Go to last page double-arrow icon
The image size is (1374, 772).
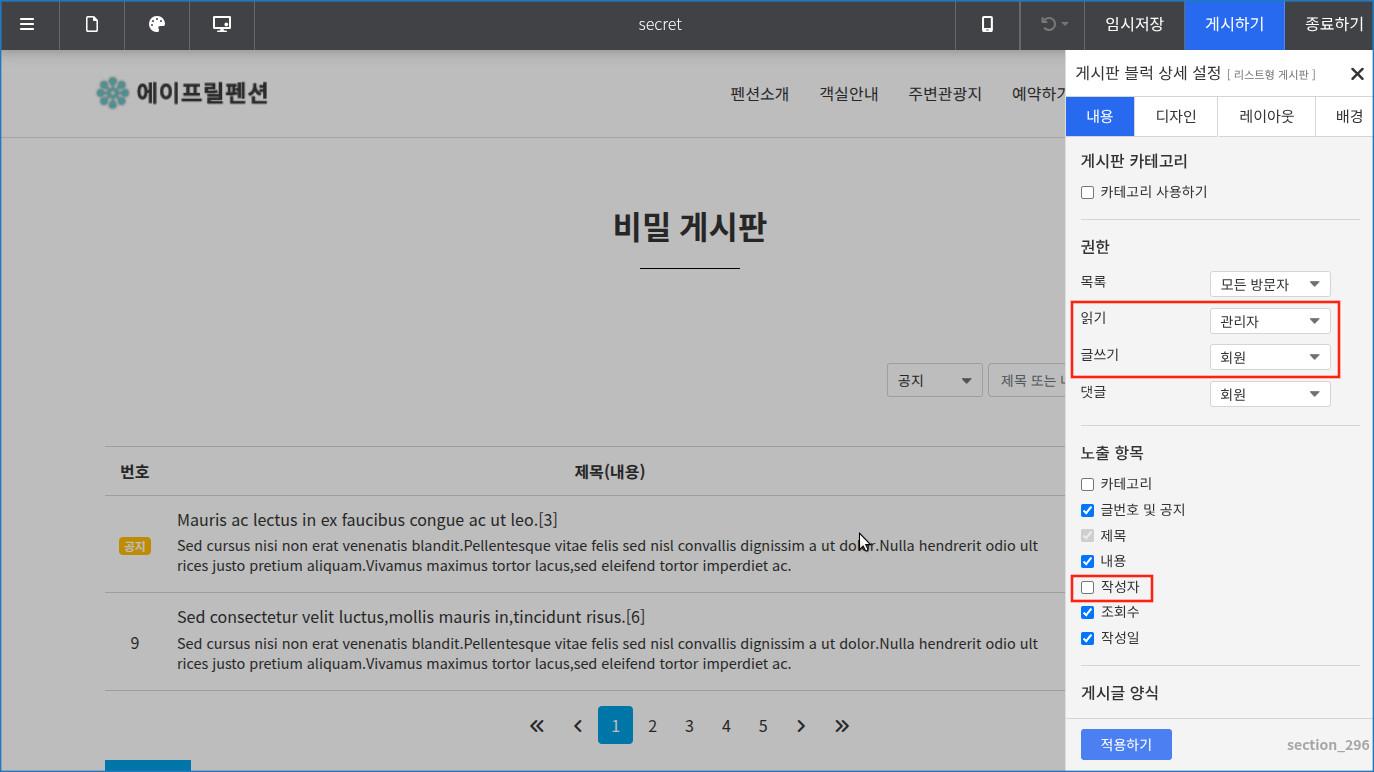tap(842, 726)
